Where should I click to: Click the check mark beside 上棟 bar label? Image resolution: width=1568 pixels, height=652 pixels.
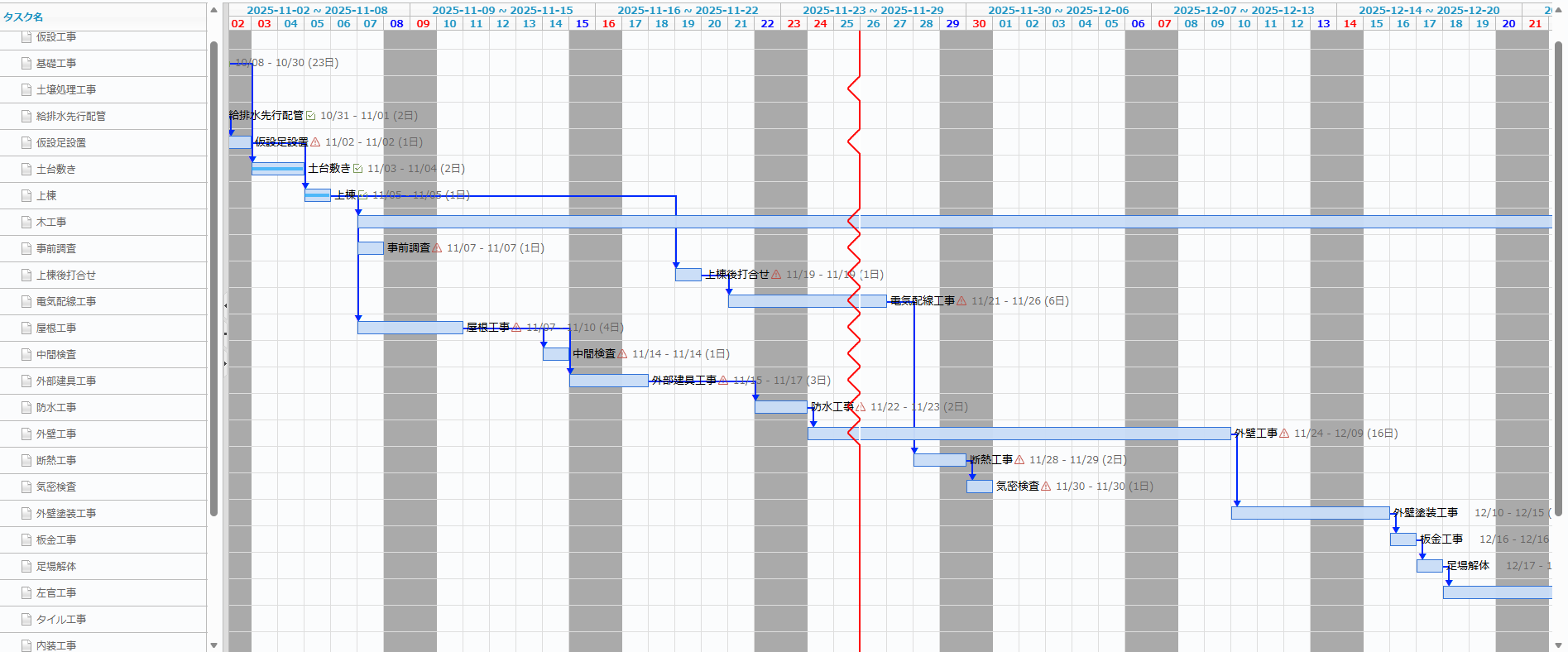coord(362,195)
